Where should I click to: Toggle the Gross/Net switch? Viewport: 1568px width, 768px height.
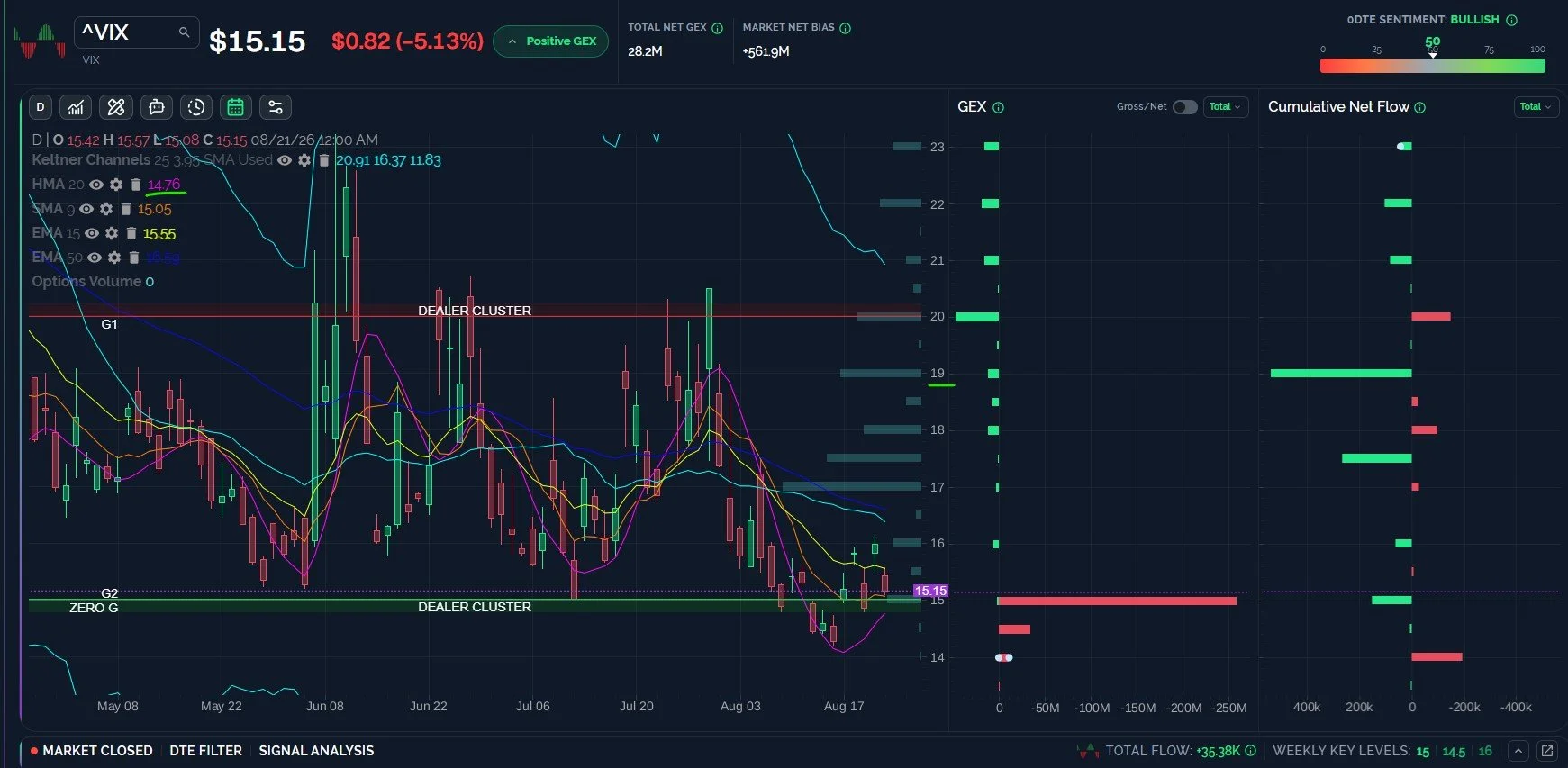tap(1185, 107)
